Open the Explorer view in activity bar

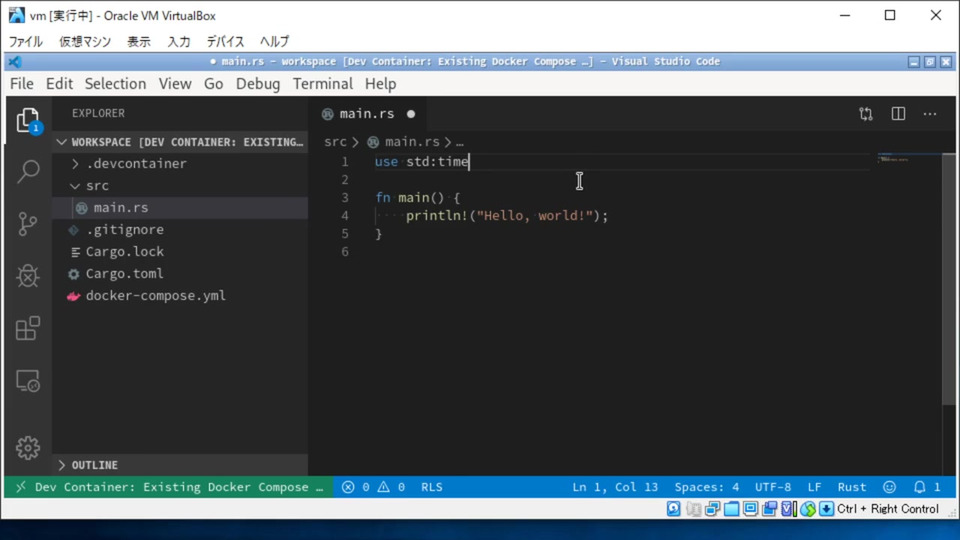(28, 120)
